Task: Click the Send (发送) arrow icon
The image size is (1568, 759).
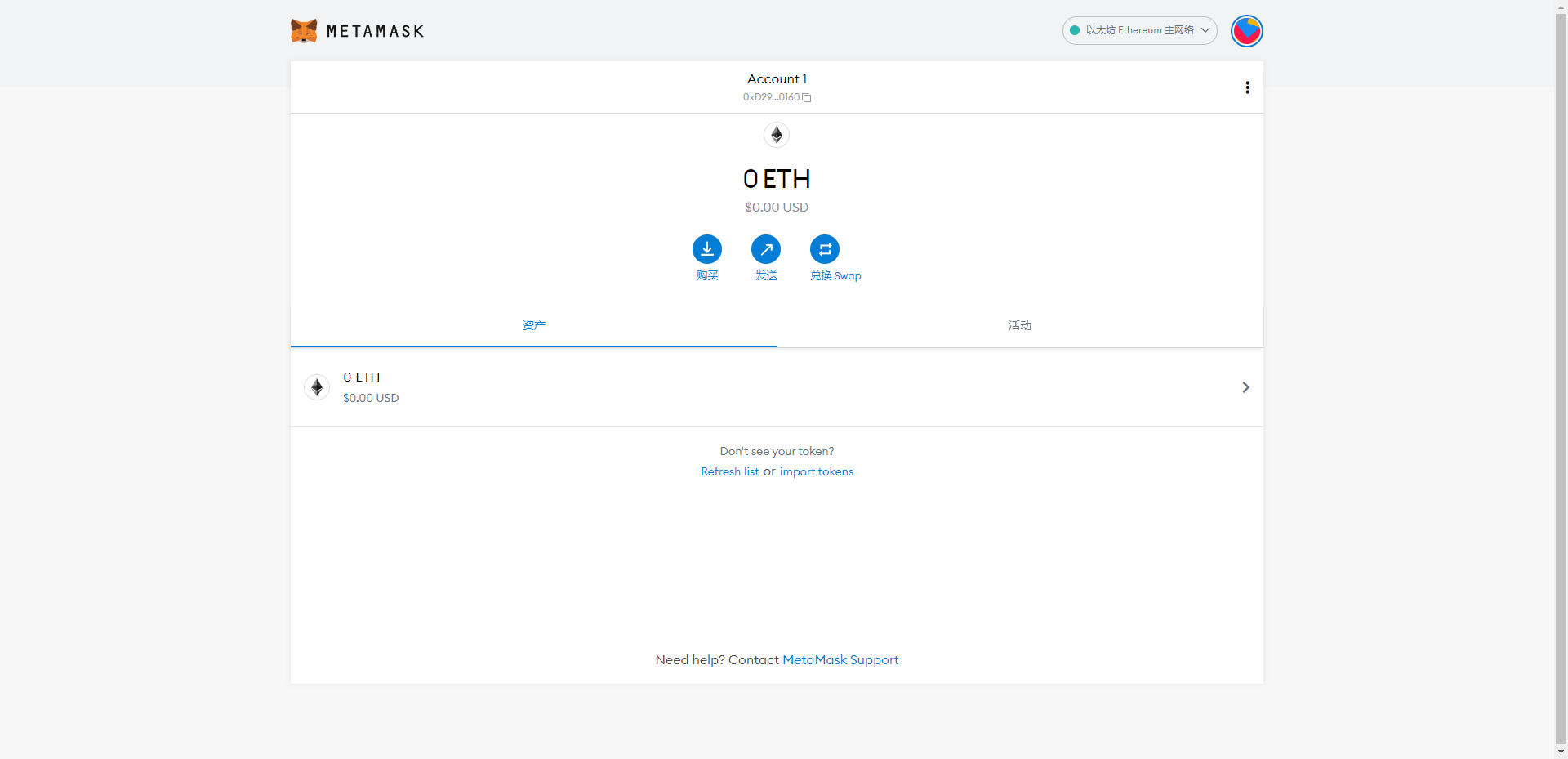Action: coord(766,249)
